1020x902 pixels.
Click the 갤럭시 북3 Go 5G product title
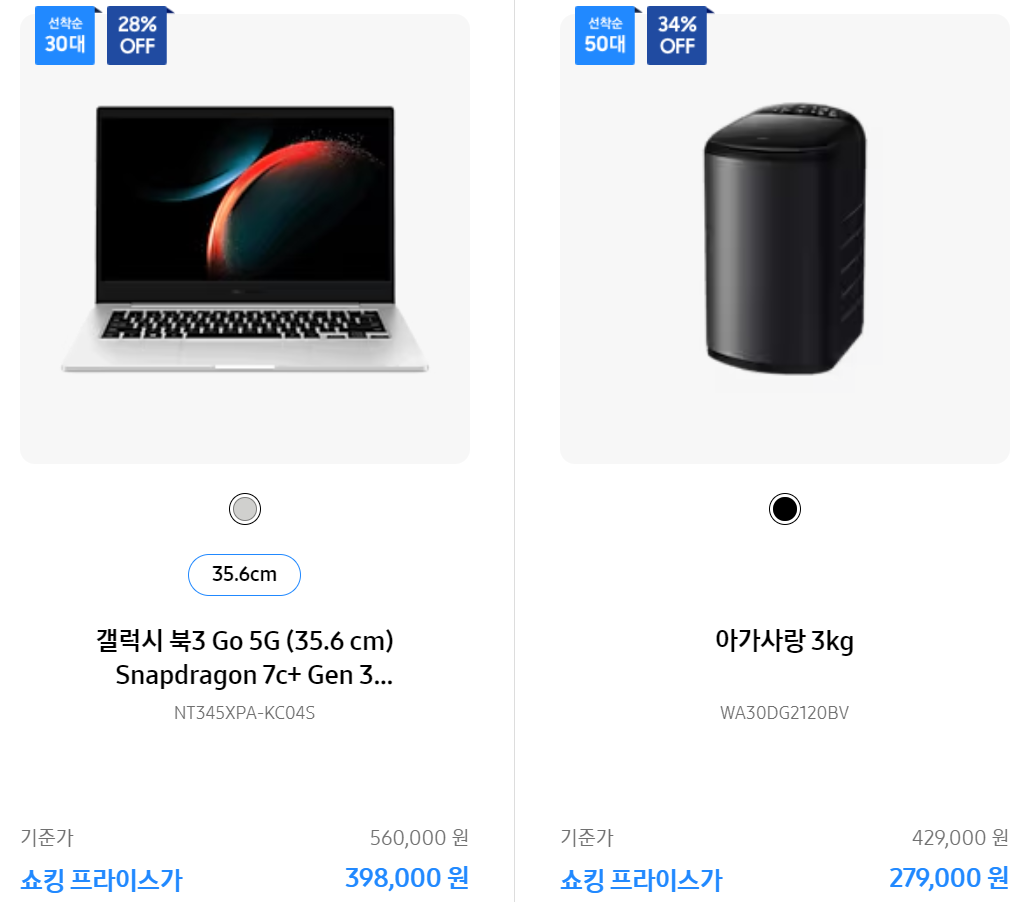[x=244, y=641]
